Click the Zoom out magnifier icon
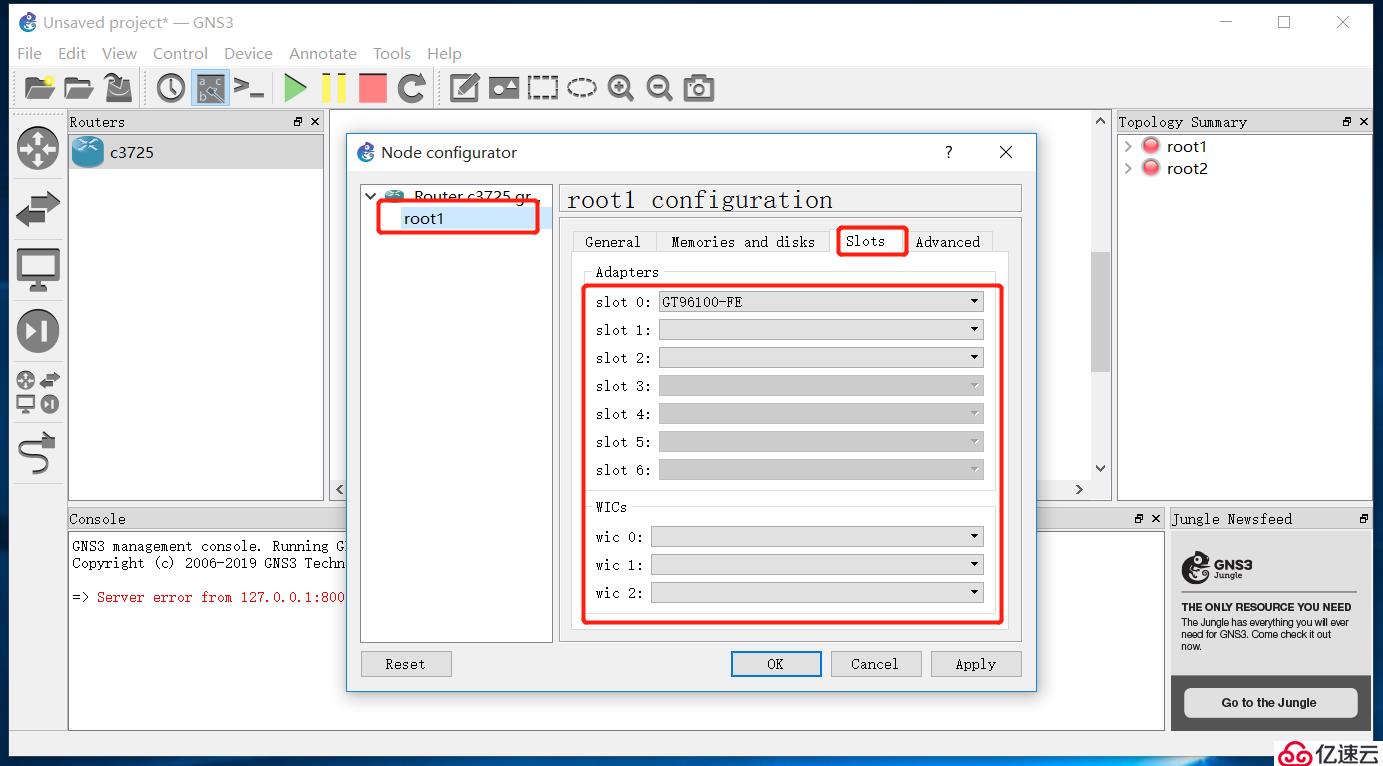This screenshot has height=766, width=1383. [x=660, y=88]
